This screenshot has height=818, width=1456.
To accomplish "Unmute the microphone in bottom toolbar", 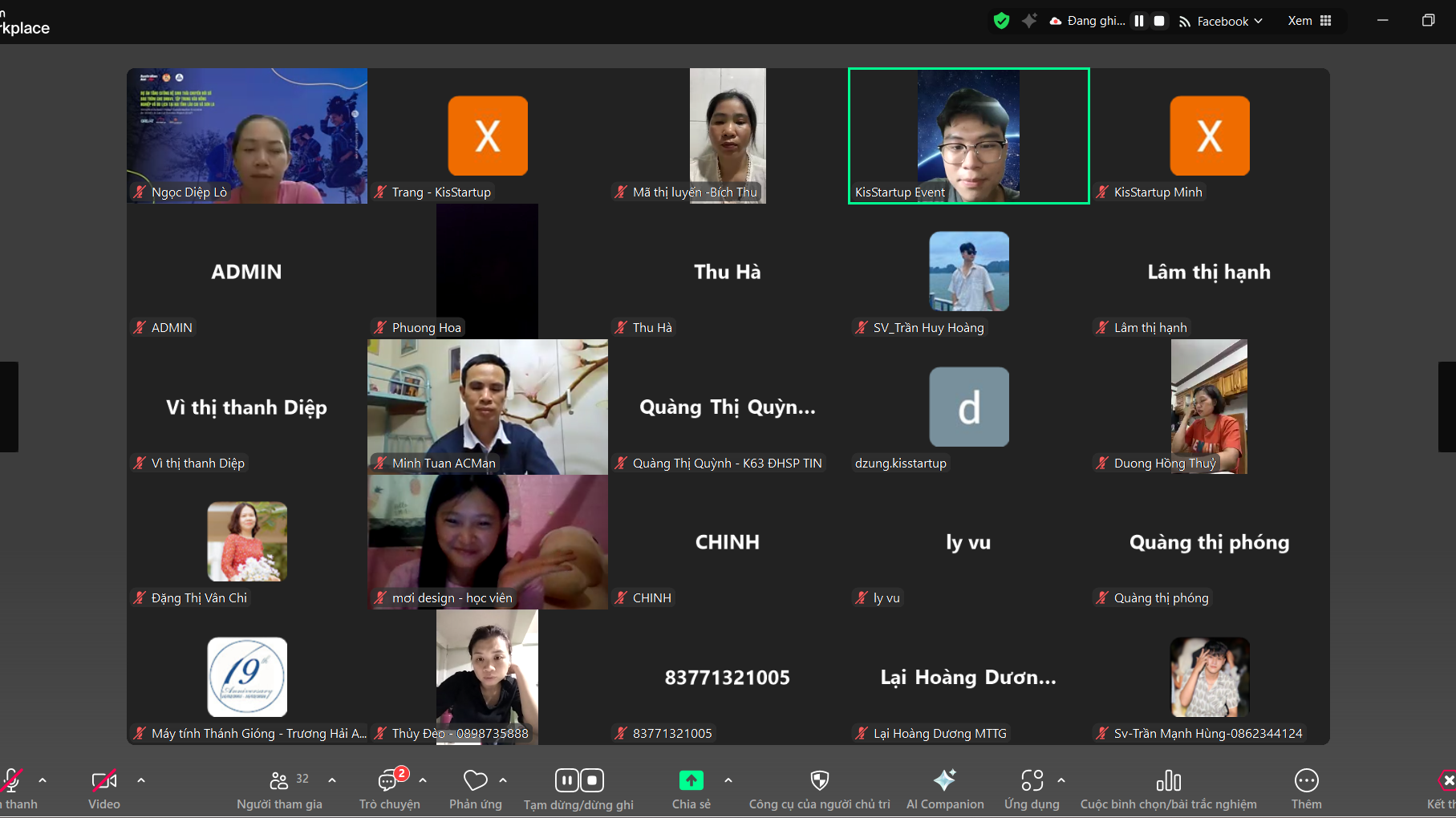I will [12, 780].
